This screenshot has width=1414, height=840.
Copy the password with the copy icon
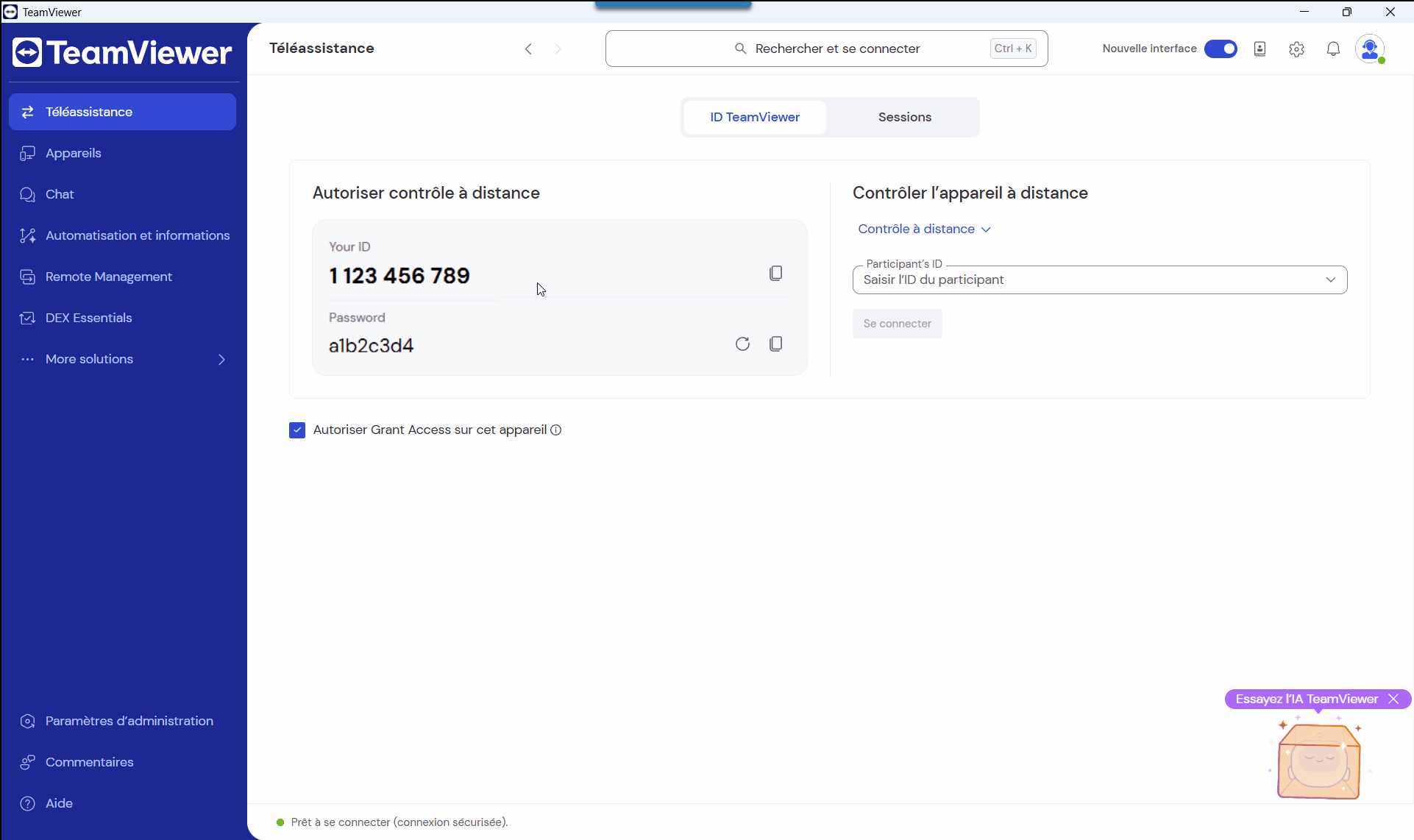(775, 344)
